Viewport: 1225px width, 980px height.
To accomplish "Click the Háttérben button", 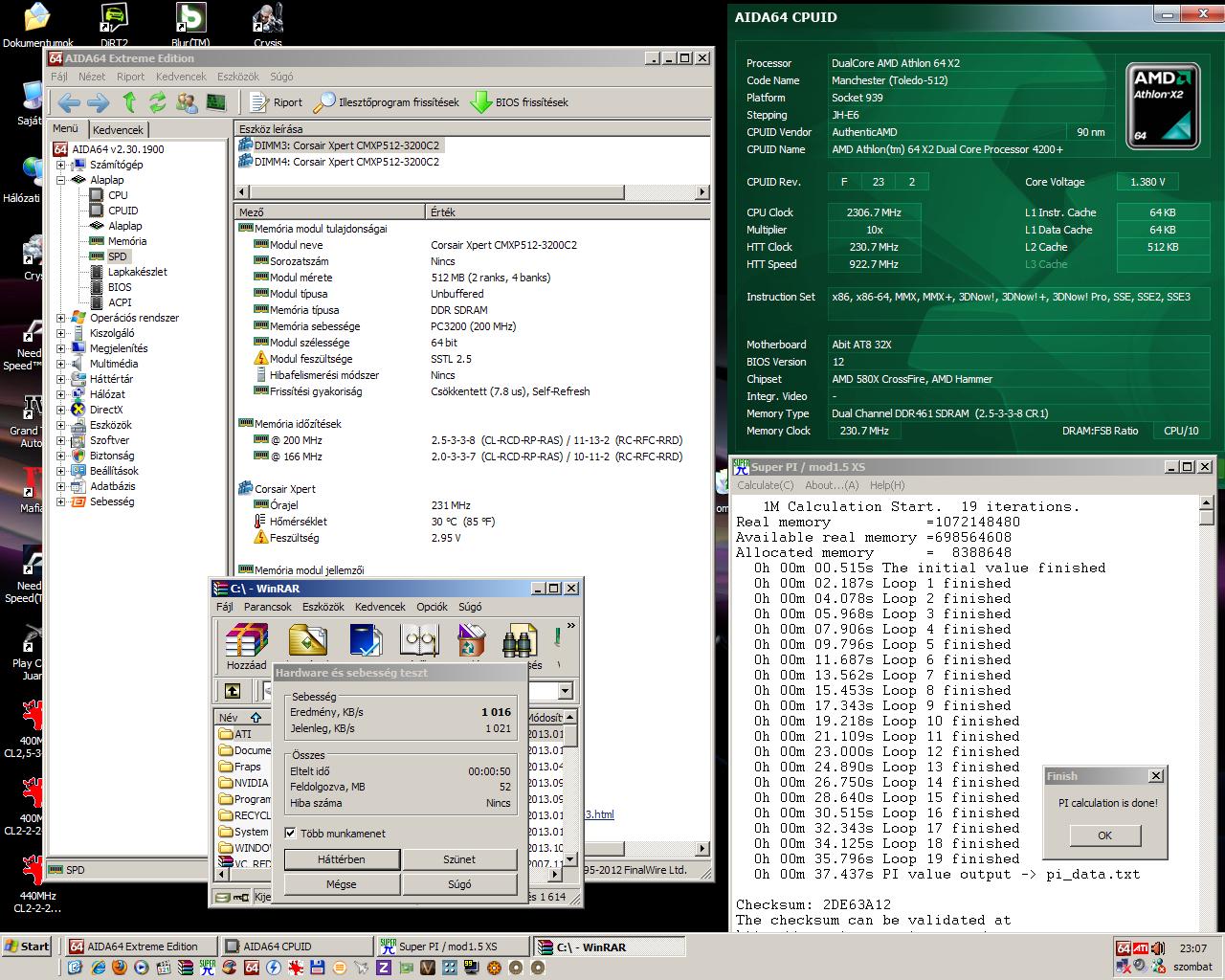I will (x=342, y=859).
